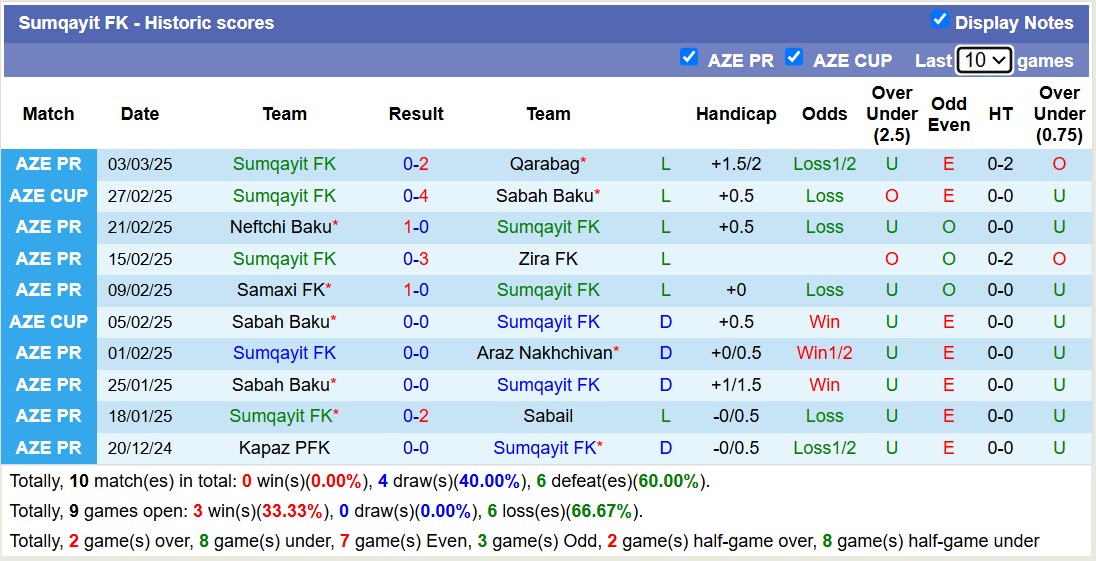Click AZE CUP badge for 27/02/25 match
This screenshot has width=1096, height=561.
pyautogui.click(x=49, y=196)
